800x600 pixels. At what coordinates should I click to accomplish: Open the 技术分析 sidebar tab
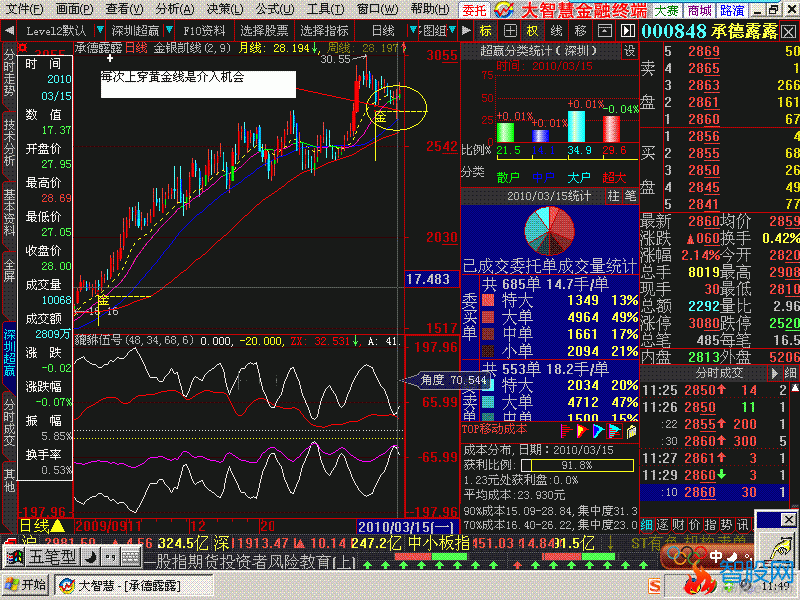(9, 142)
